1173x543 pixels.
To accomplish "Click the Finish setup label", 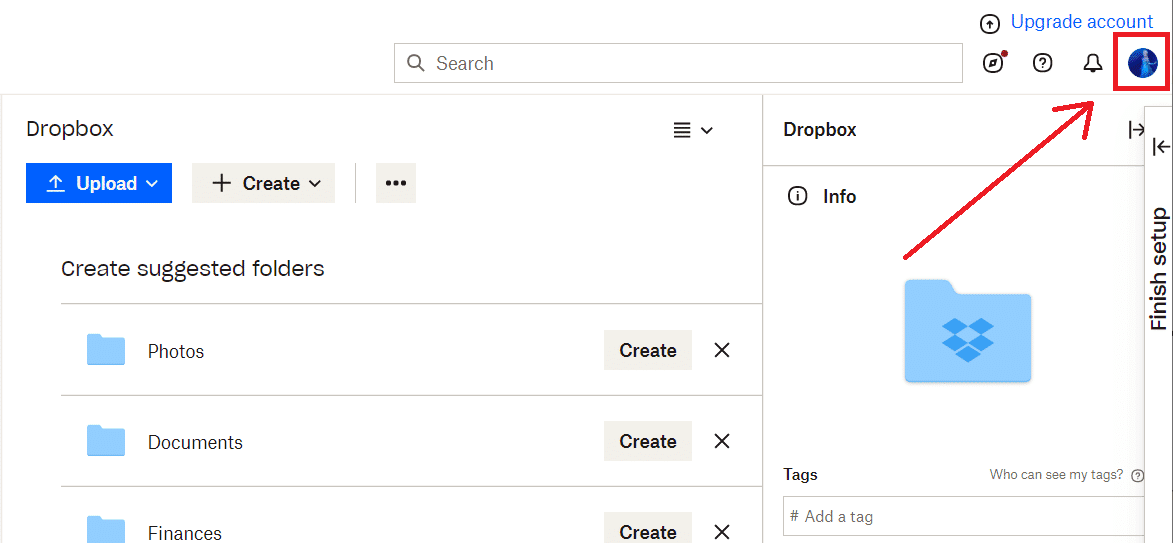I will coord(1159,269).
